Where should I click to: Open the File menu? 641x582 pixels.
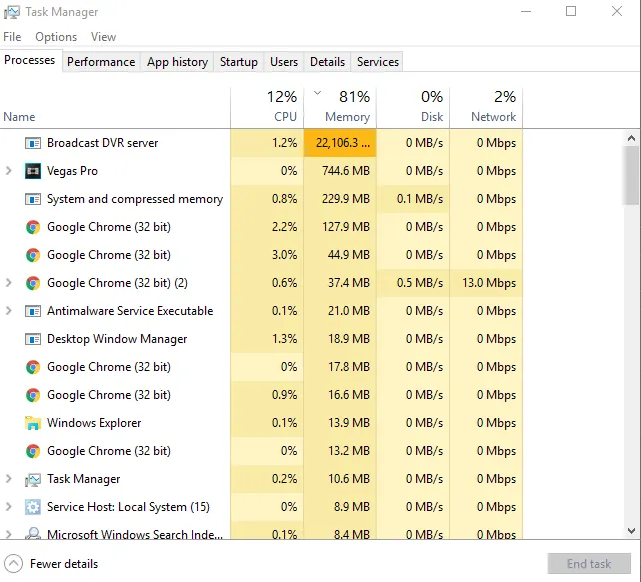point(12,37)
